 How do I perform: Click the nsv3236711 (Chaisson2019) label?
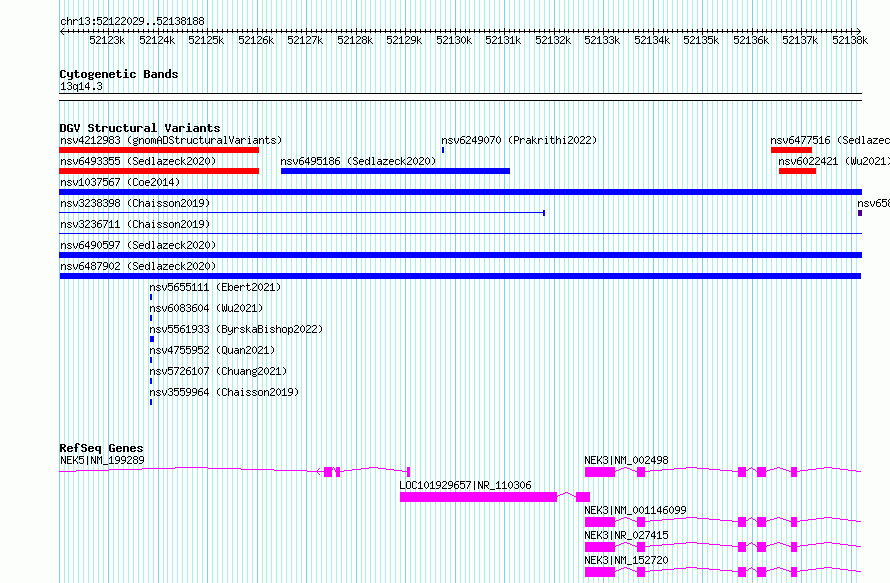click(x=135, y=224)
